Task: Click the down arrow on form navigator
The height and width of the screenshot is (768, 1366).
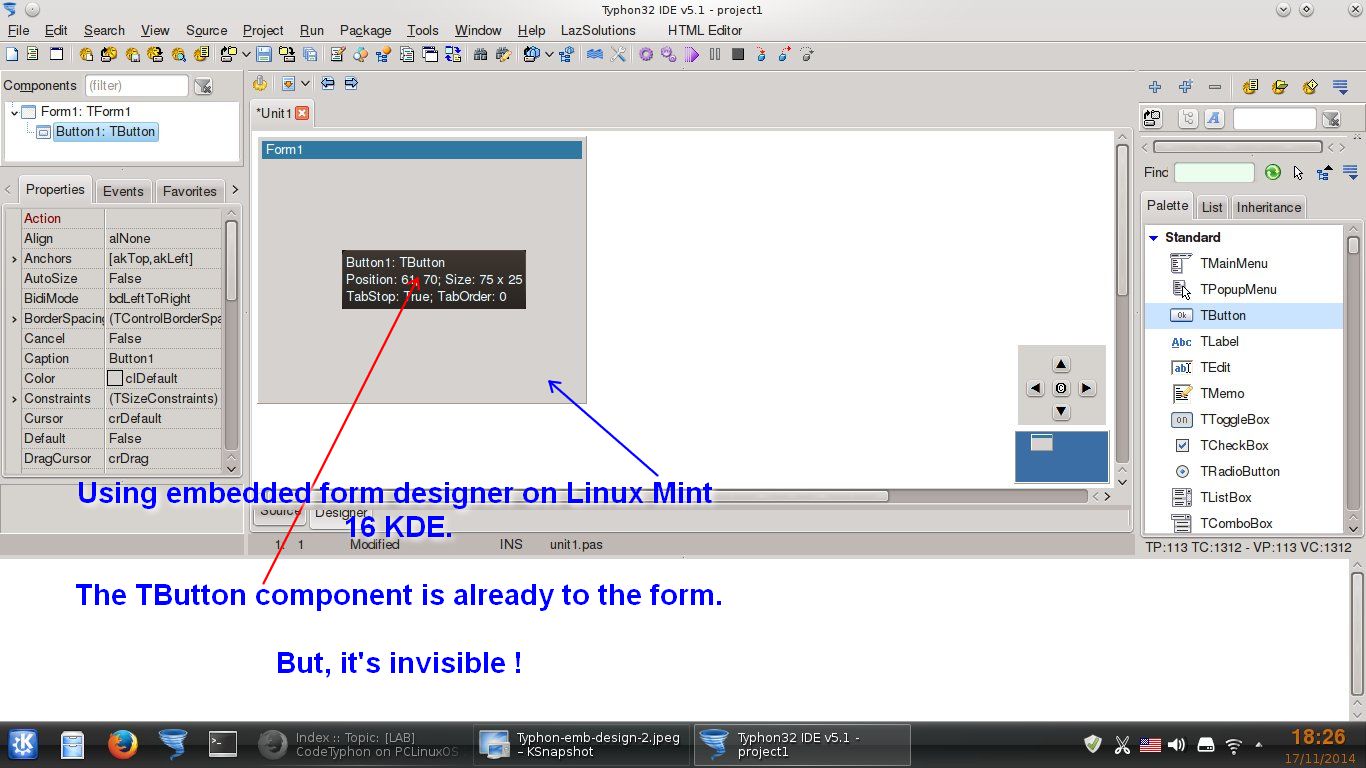Action: pos(1062,412)
